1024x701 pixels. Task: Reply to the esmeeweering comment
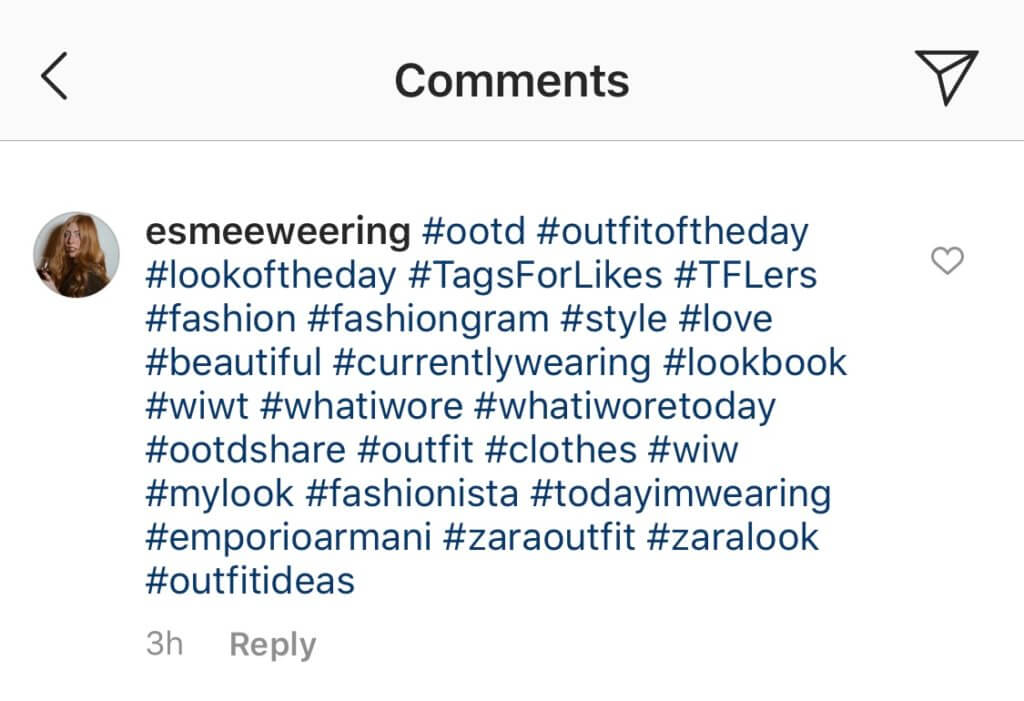point(272,644)
